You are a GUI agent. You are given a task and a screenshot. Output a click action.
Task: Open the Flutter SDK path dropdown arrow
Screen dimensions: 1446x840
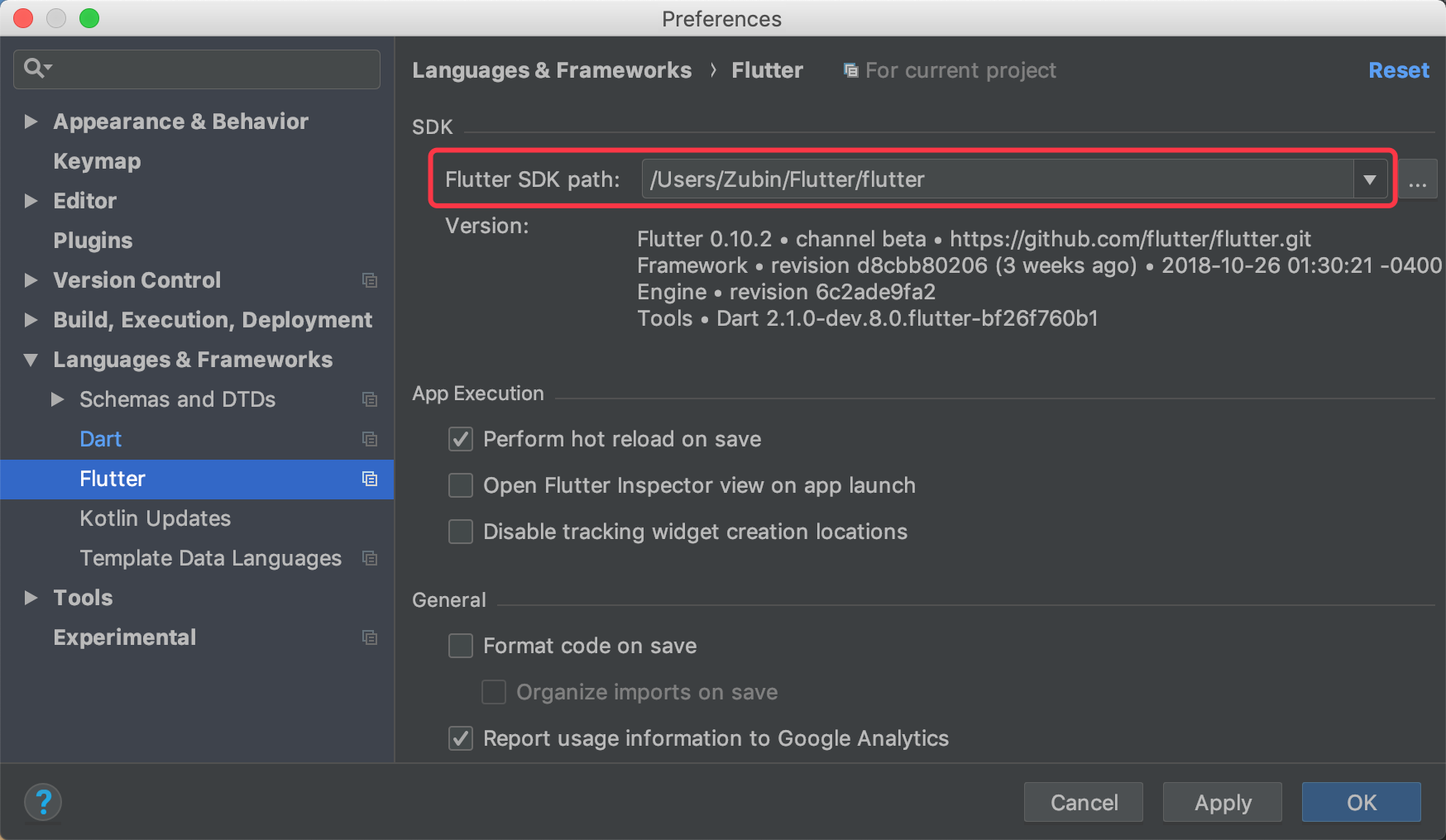point(1370,179)
